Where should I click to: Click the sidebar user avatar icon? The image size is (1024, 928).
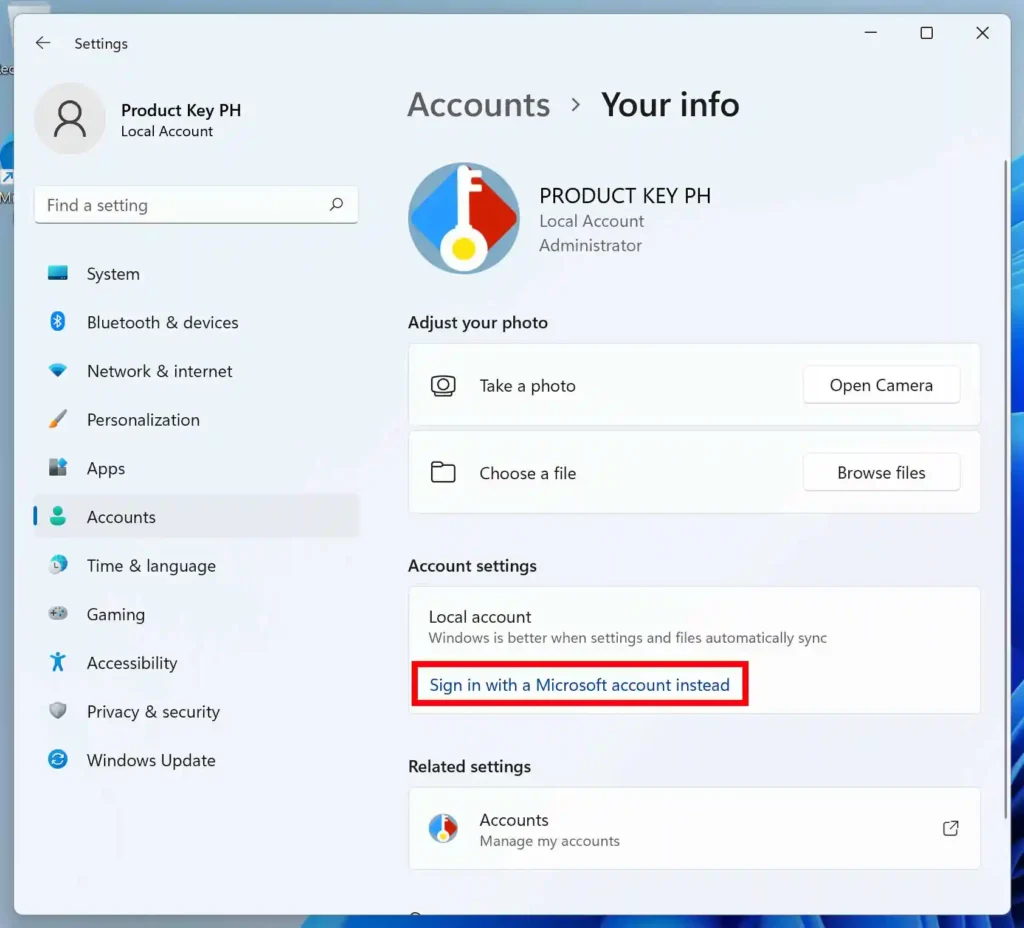coord(70,118)
